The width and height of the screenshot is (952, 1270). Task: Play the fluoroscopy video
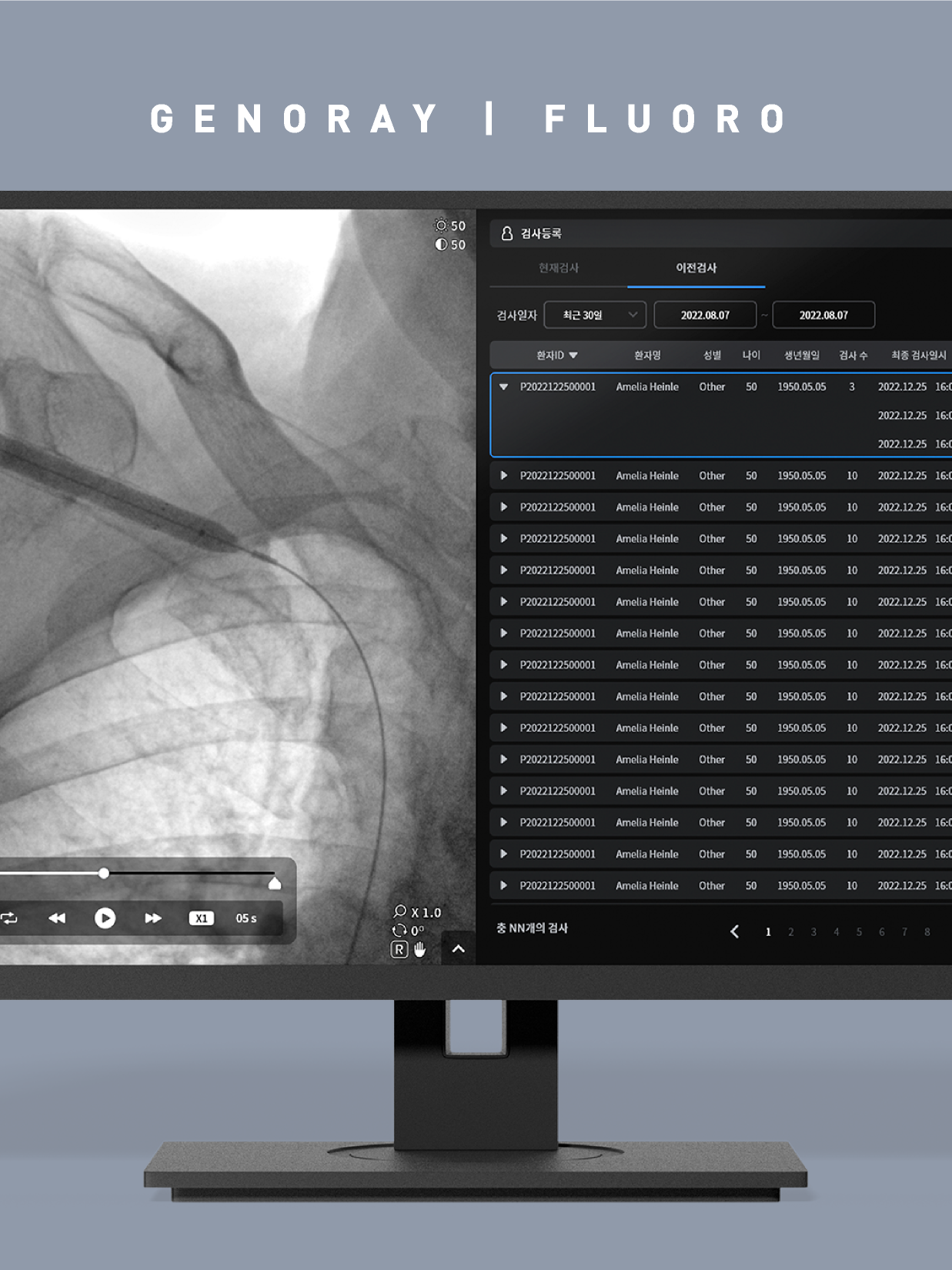[105, 918]
